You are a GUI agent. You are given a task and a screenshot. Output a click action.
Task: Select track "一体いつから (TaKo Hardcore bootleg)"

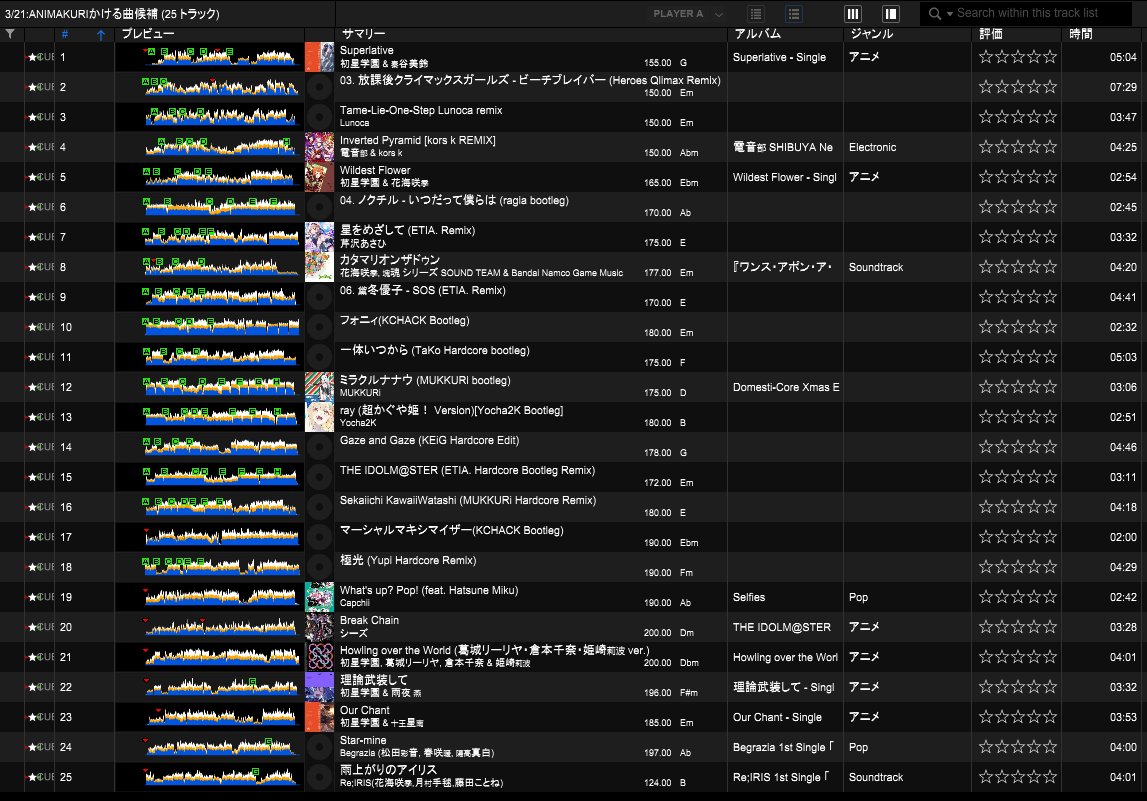click(x=435, y=350)
